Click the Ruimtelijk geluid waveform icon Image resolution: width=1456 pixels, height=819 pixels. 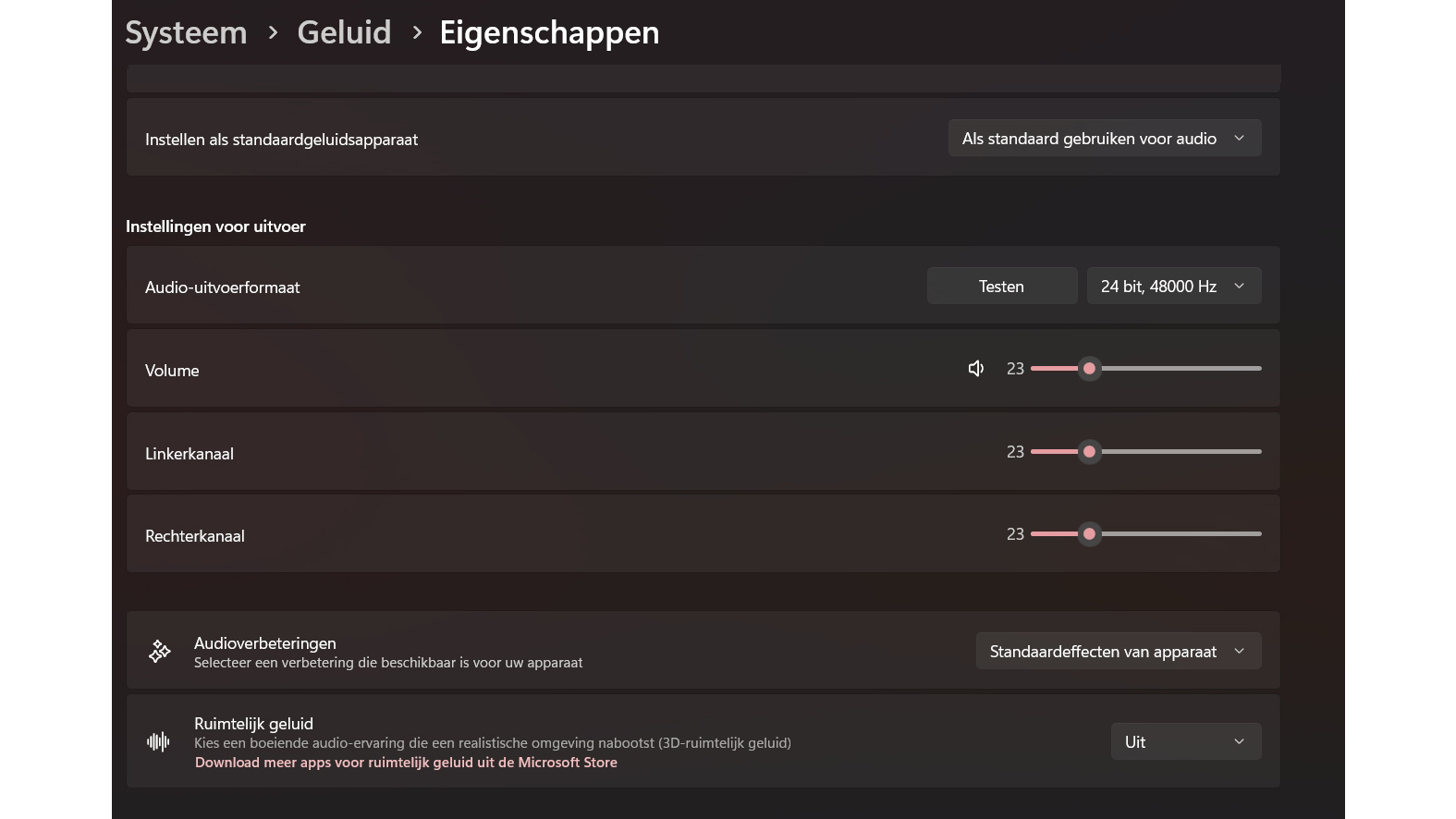[158, 740]
